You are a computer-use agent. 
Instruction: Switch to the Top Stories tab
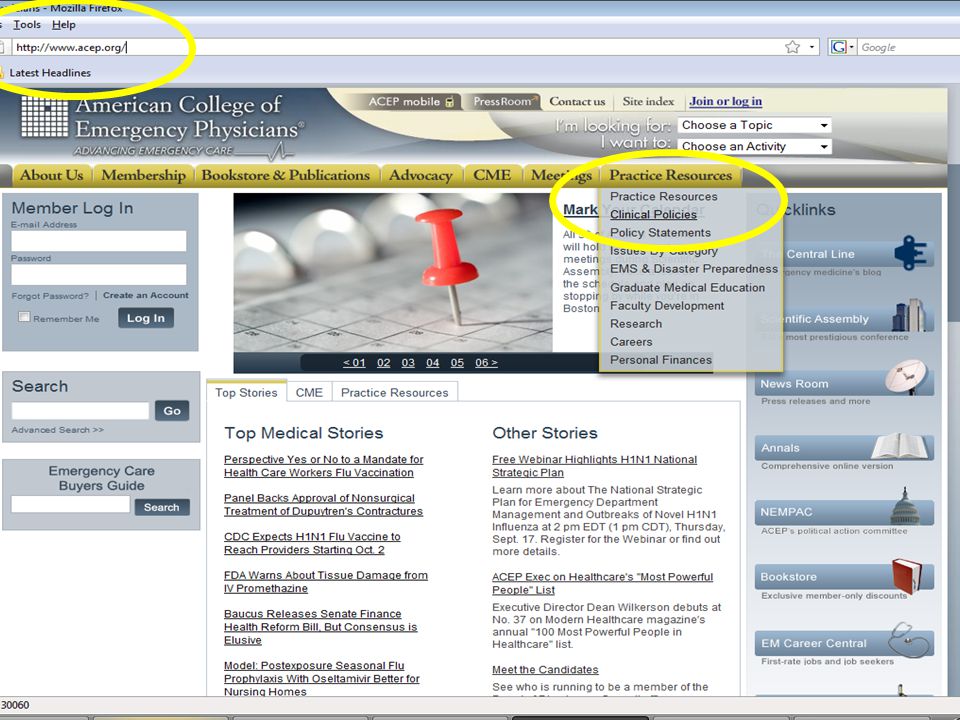click(x=246, y=392)
